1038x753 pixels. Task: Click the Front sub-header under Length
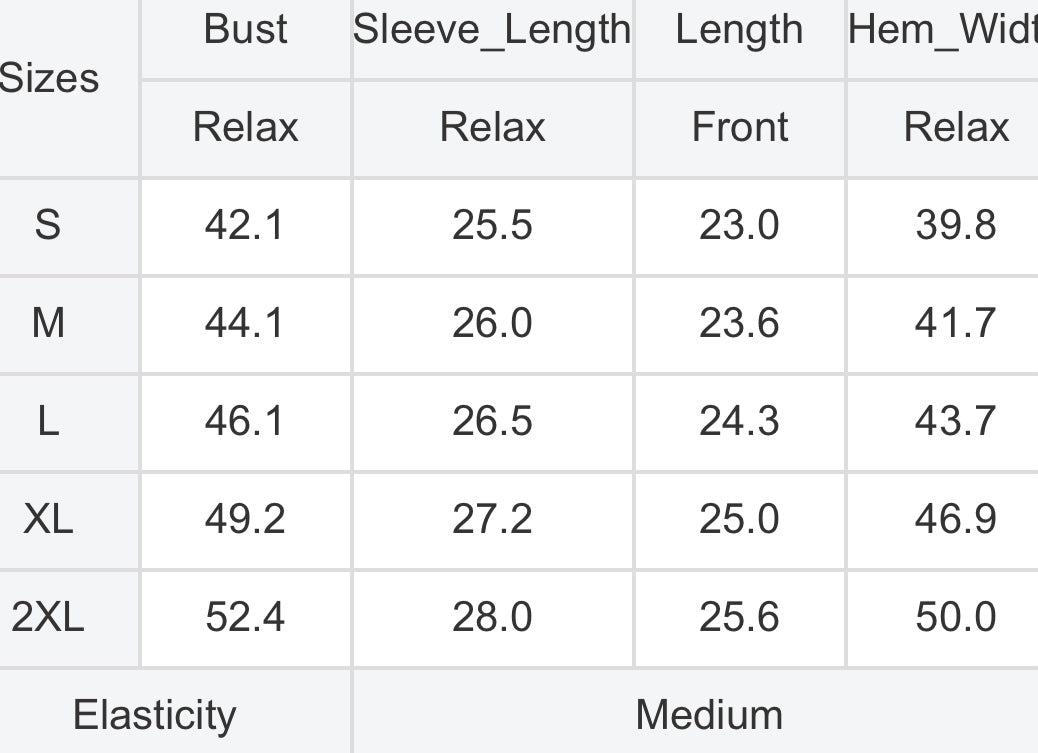tap(739, 127)
